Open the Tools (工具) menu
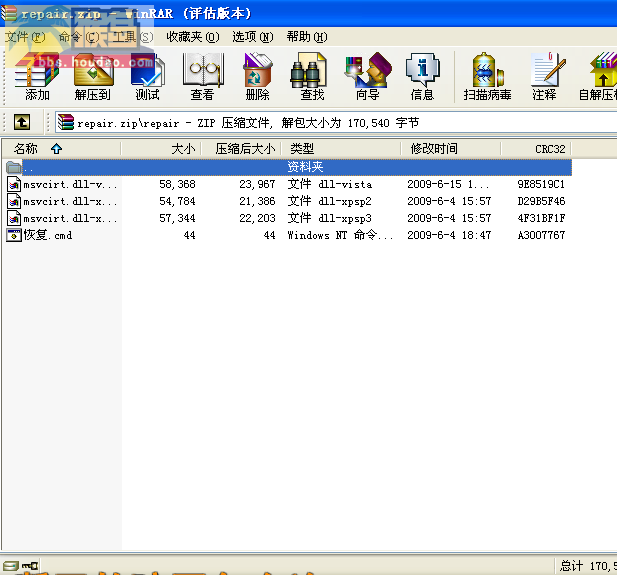Screen dimensions: 617x575 coord(133,37)
